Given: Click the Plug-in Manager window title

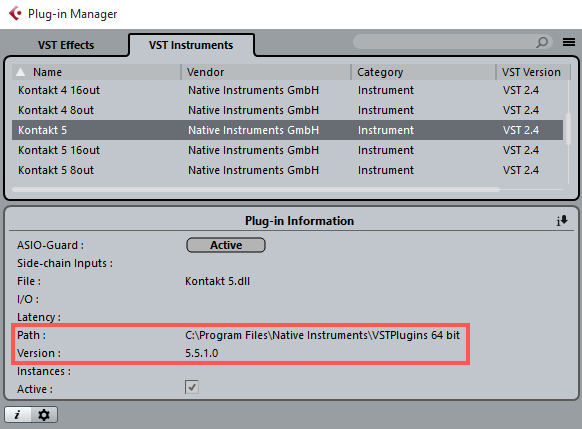Looking at the screenshot, I should (73, 14).
